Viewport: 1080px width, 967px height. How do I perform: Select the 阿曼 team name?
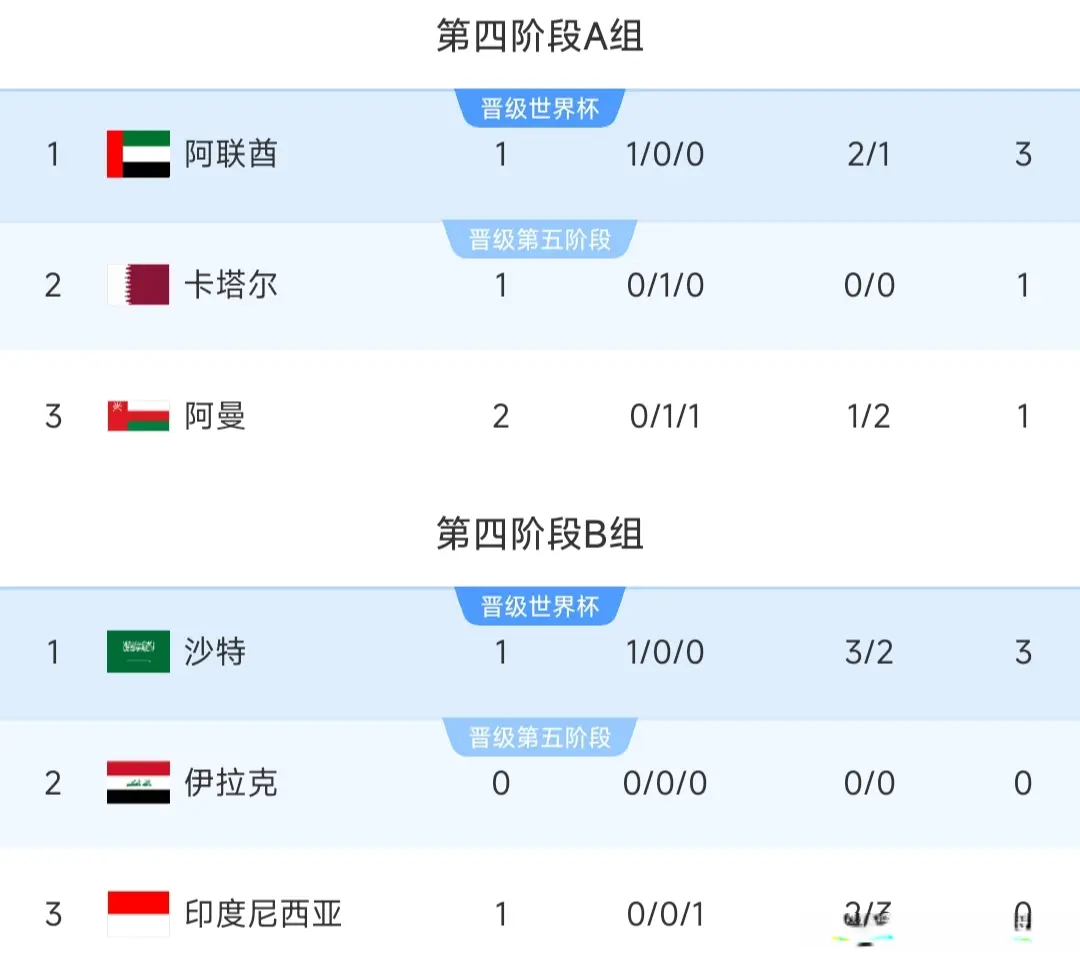(x=215, y=415)
